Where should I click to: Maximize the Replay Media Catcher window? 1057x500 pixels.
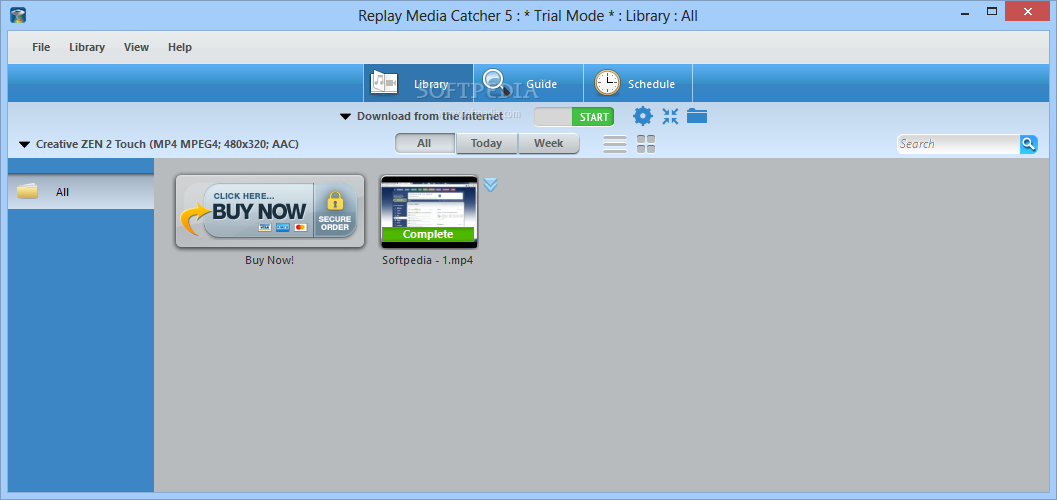[x=992, y=11]
